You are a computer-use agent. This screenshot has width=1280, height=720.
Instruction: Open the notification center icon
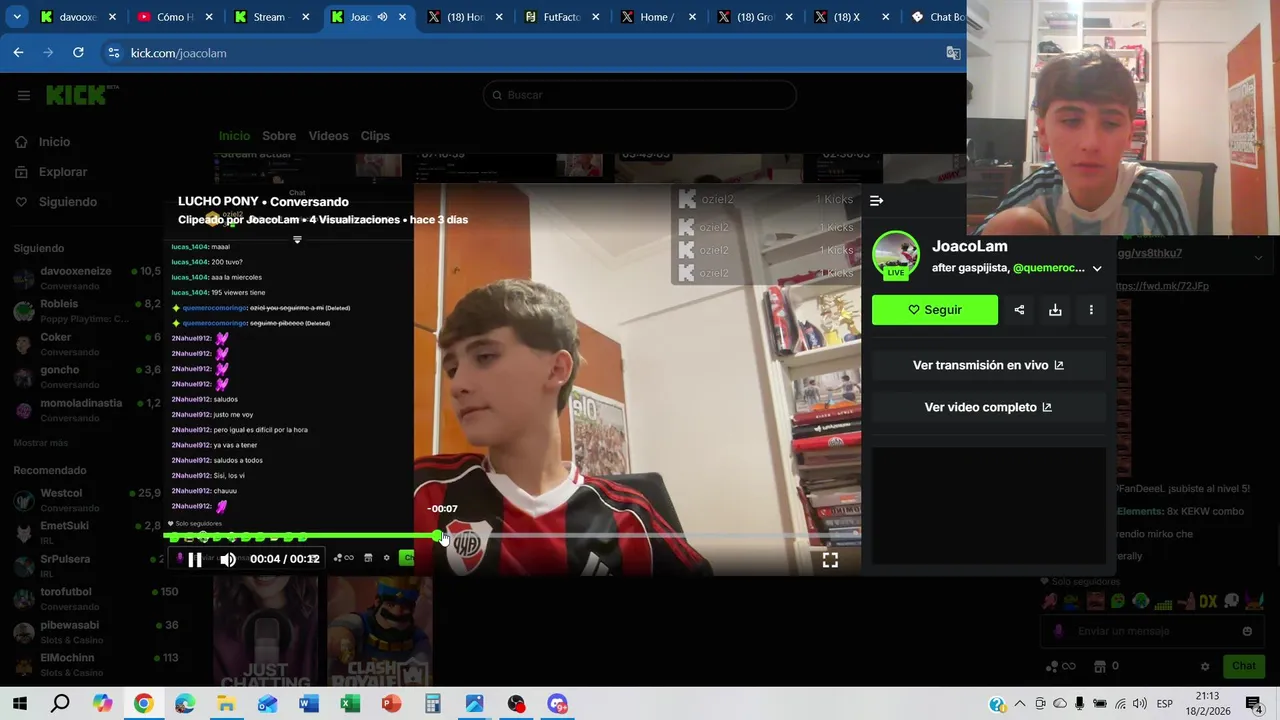pos(1254,704)
